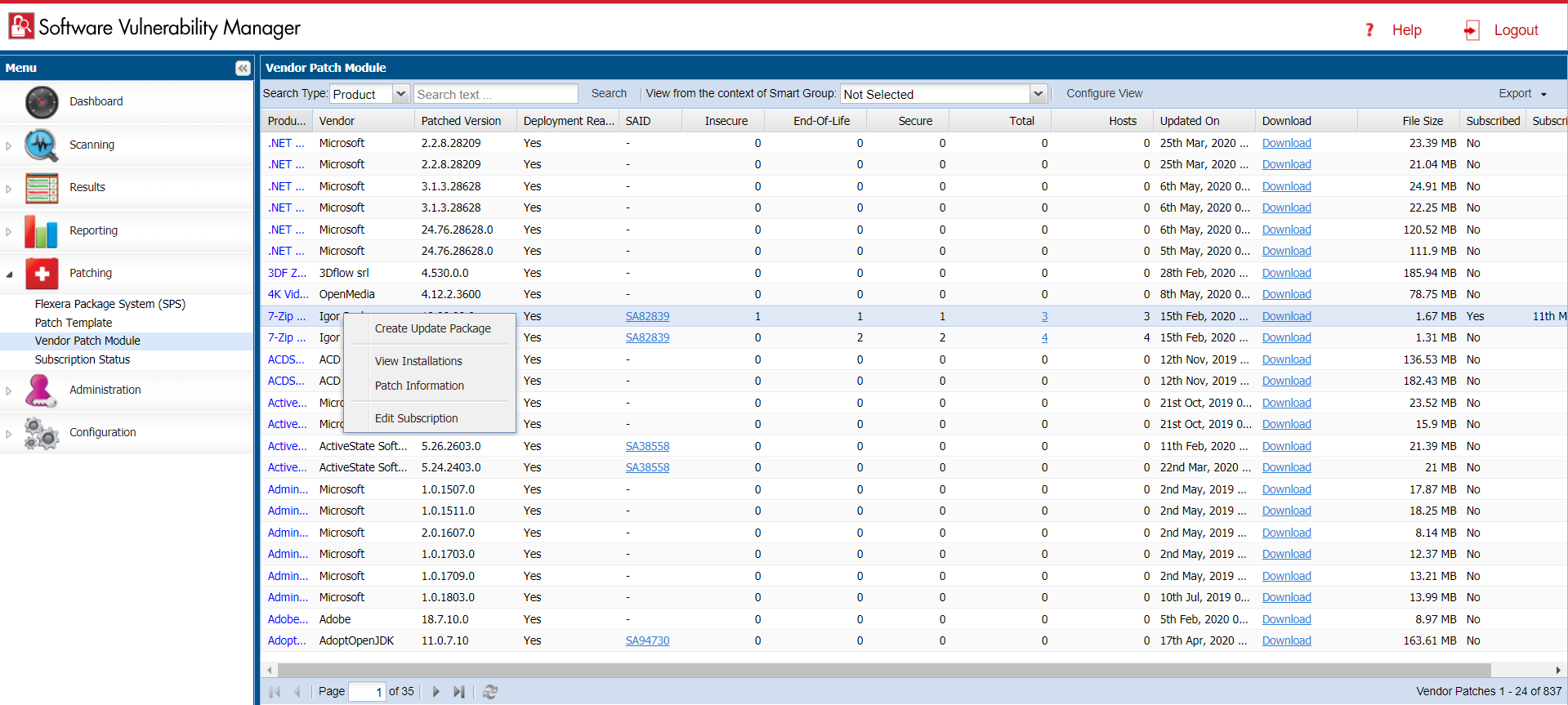1568x705 pixels.
Task: Open Subscription Status in the sidebar
Action: pyautogui.click(x=83, y=359)
